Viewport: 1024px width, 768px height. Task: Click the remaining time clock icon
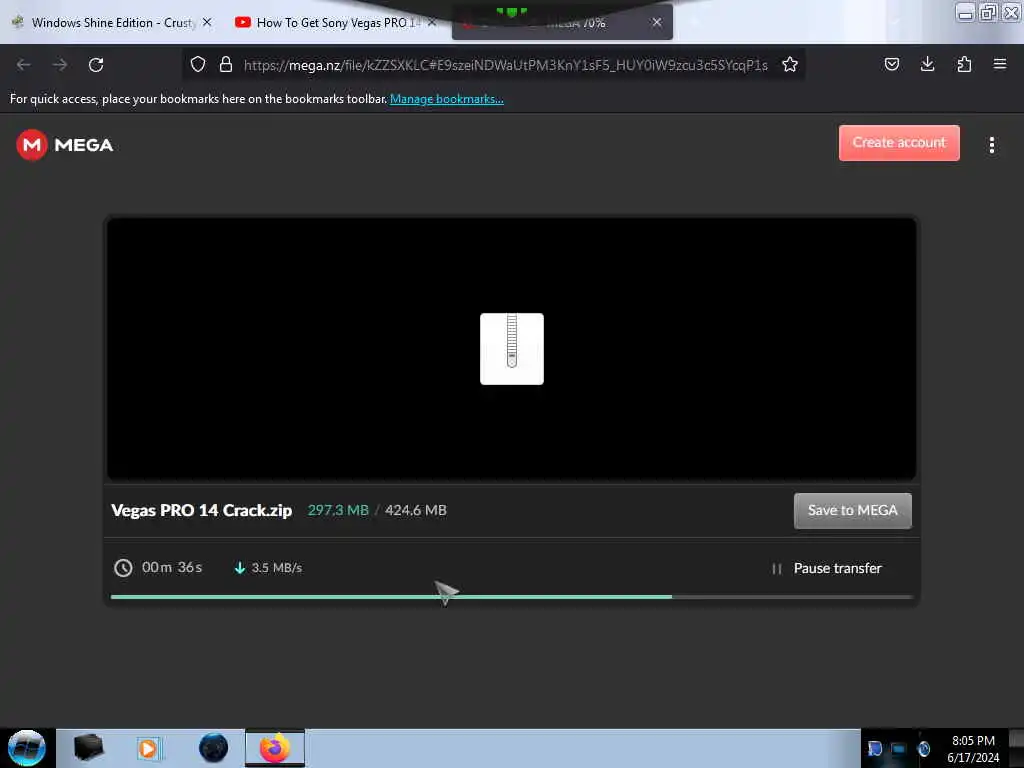[123, 568]
